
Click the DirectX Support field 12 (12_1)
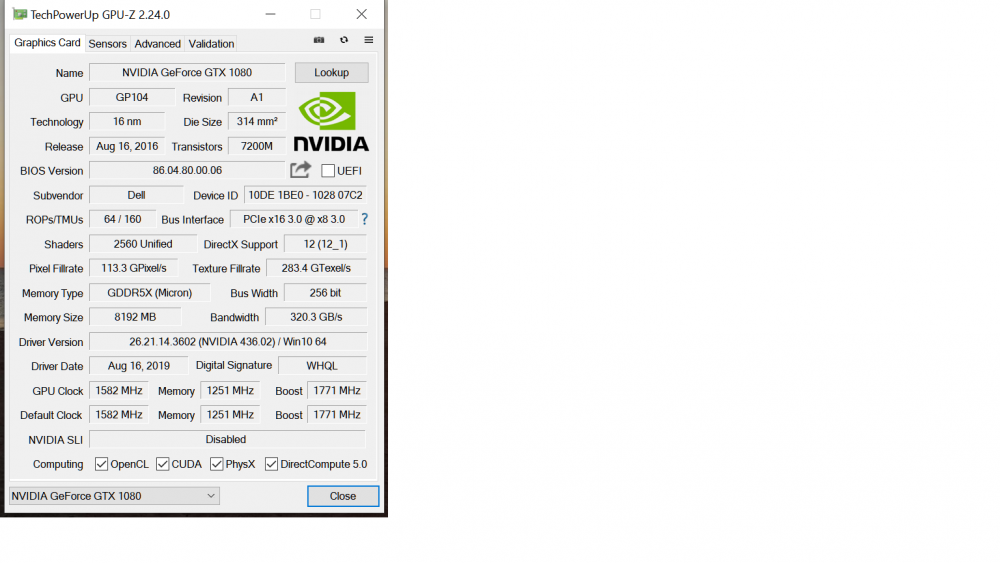326,244
